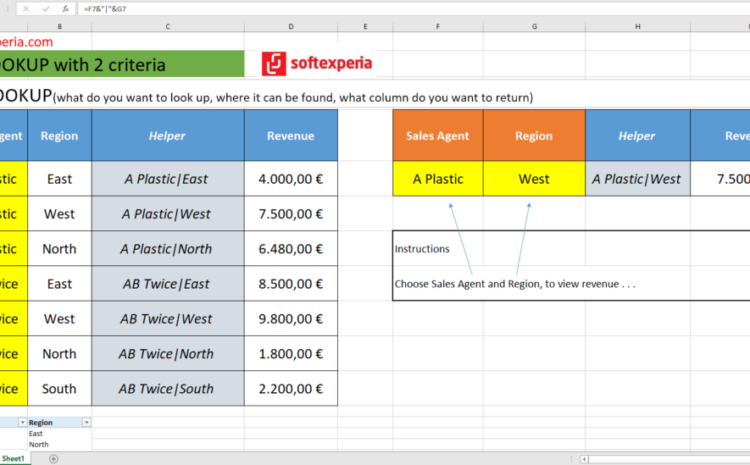Select the yellow A Plastic input cell
The width and height of the screenshot is (750, 465).
point(438,178)
